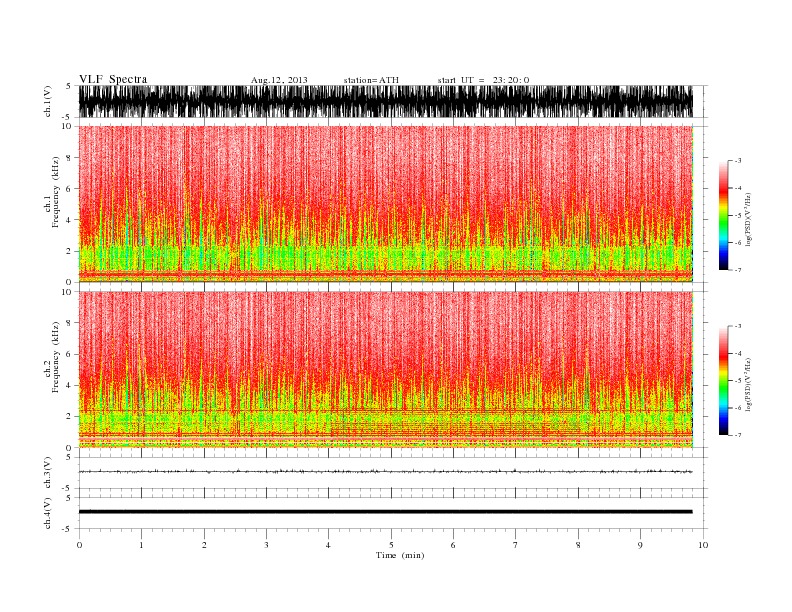
Task: Click the 'ch.4(V)' axis label
Action: point(48,513)
